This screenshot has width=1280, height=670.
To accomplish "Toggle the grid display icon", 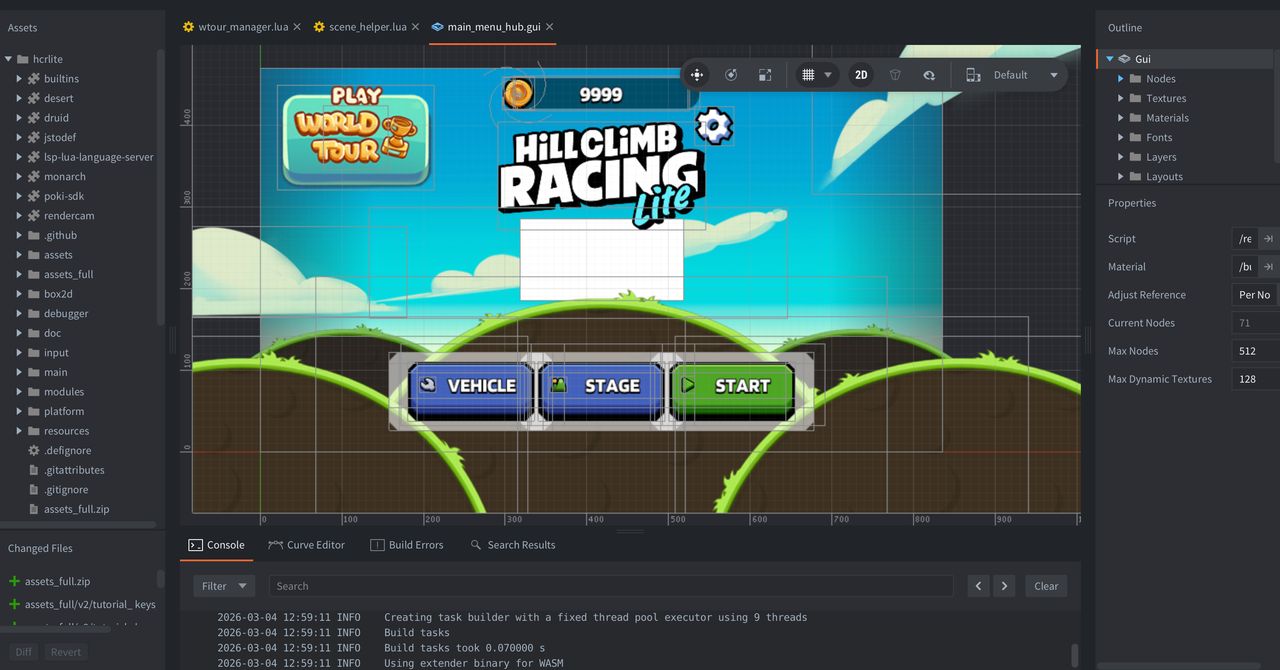I will coord(808,75).
